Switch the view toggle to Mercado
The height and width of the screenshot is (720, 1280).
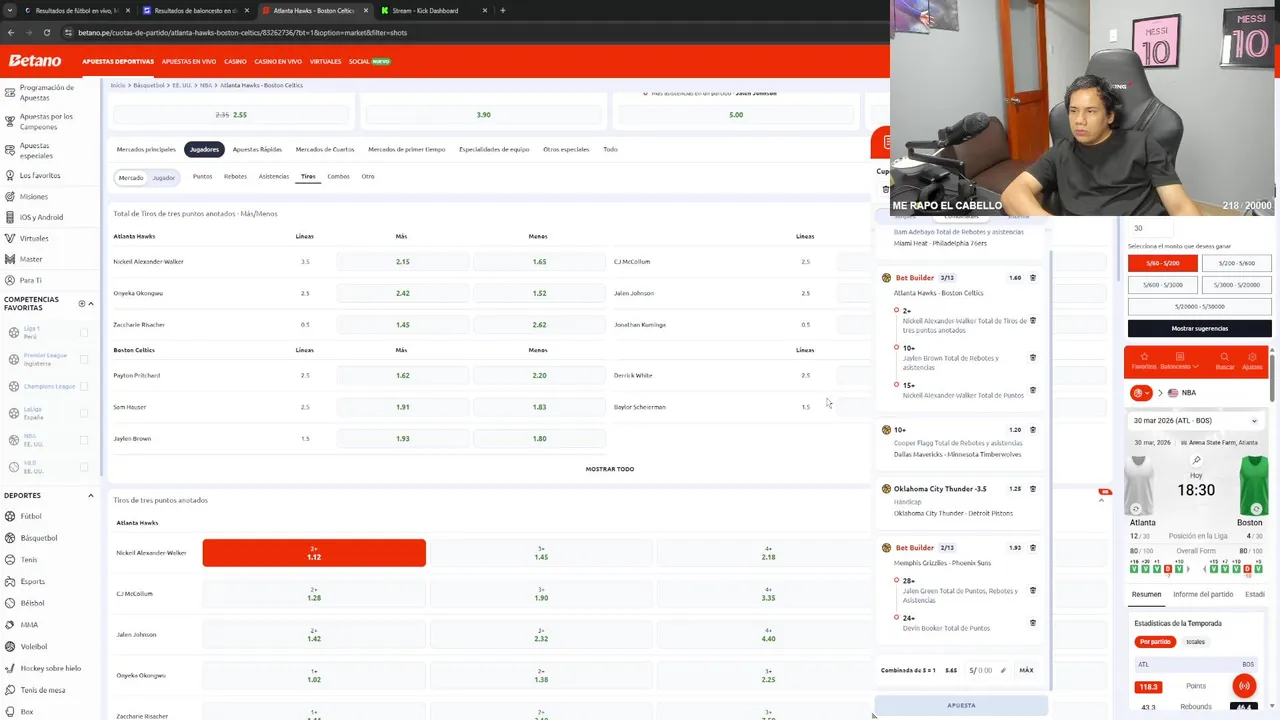[131, 177]
